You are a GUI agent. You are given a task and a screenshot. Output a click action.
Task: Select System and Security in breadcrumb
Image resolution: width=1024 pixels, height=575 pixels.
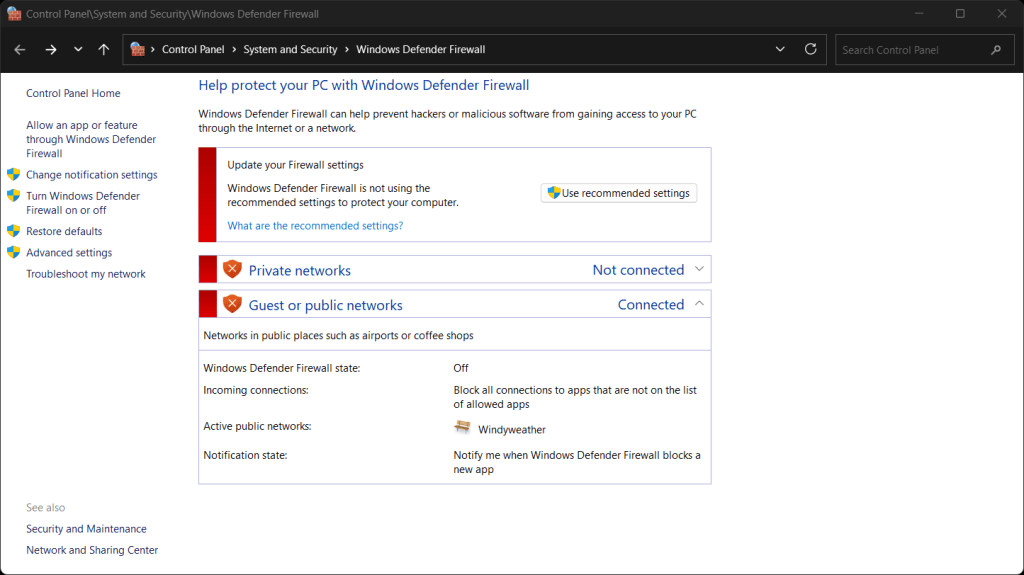click(x=290, y=49)
